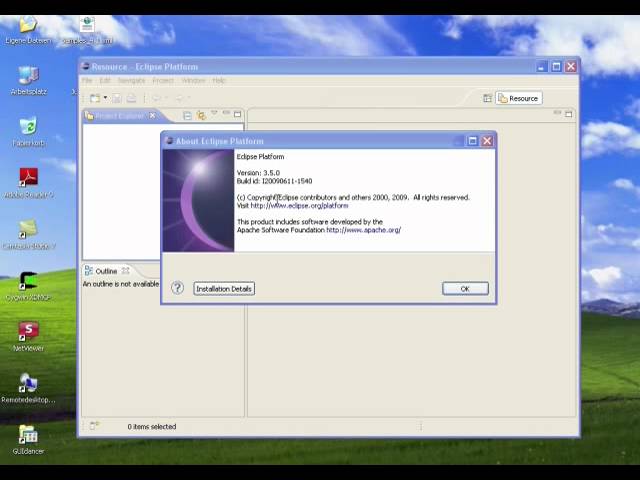Select the Papierkorb recycle bin icon

pyautogui.click(x=28, y=131)
